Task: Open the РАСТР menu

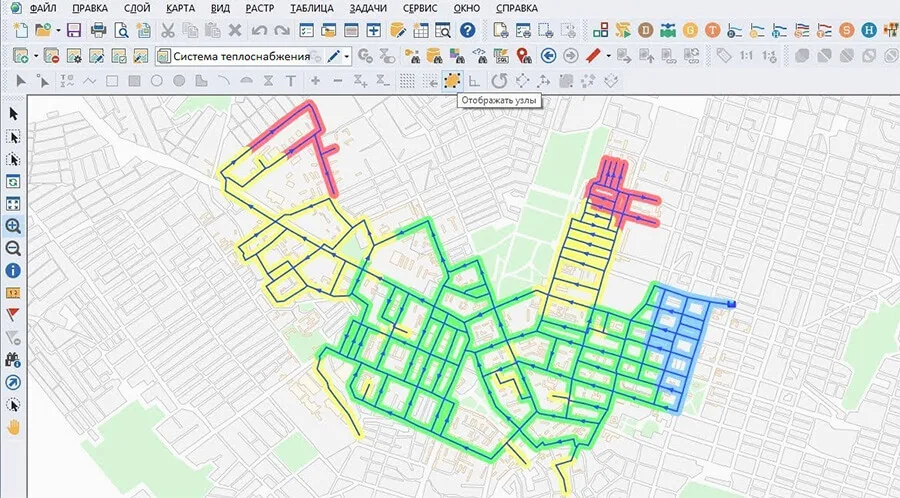Action: pyautogui.click(x=259, y=9)
